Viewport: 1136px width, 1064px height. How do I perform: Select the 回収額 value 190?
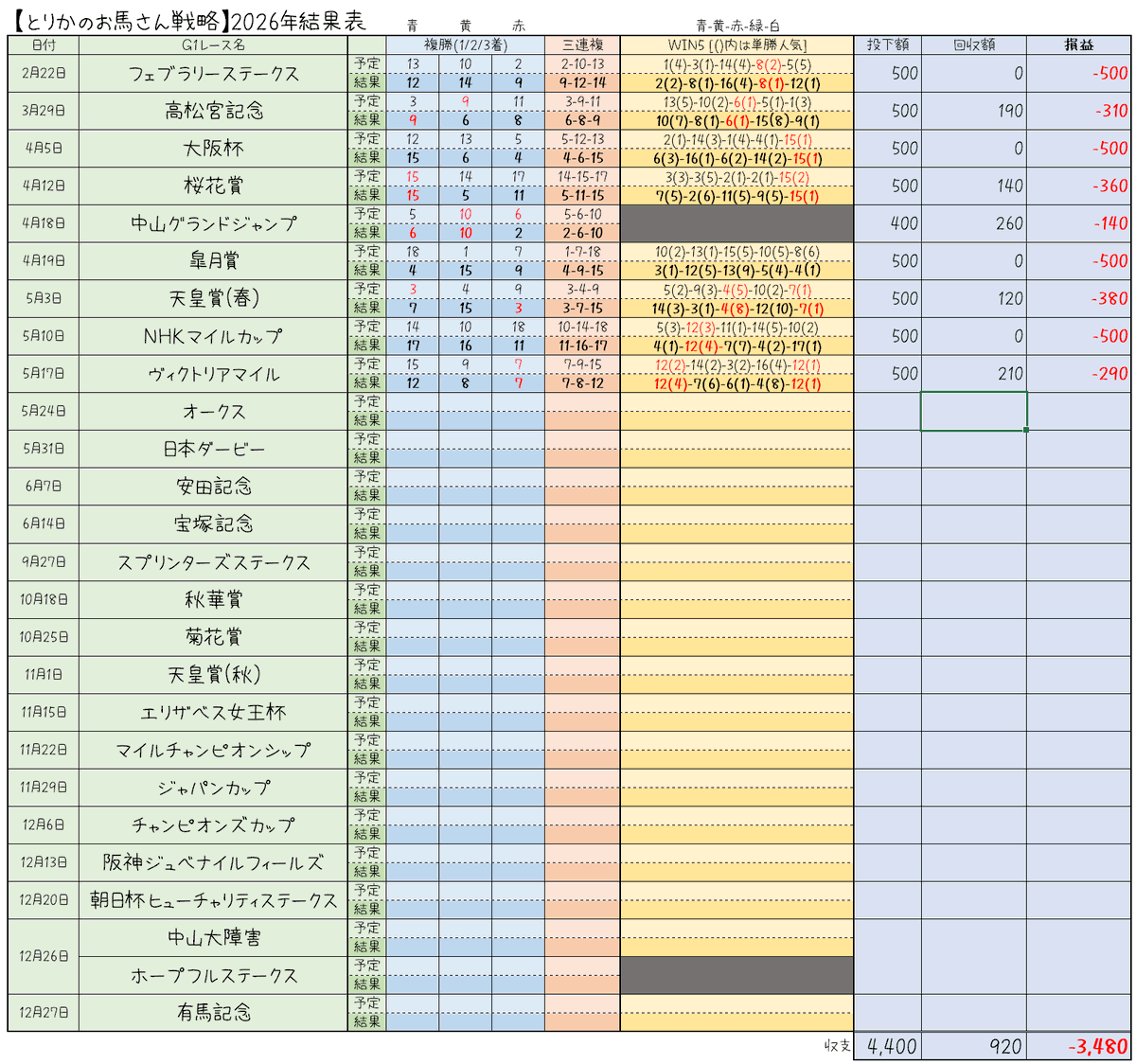(x=973, y=111)
